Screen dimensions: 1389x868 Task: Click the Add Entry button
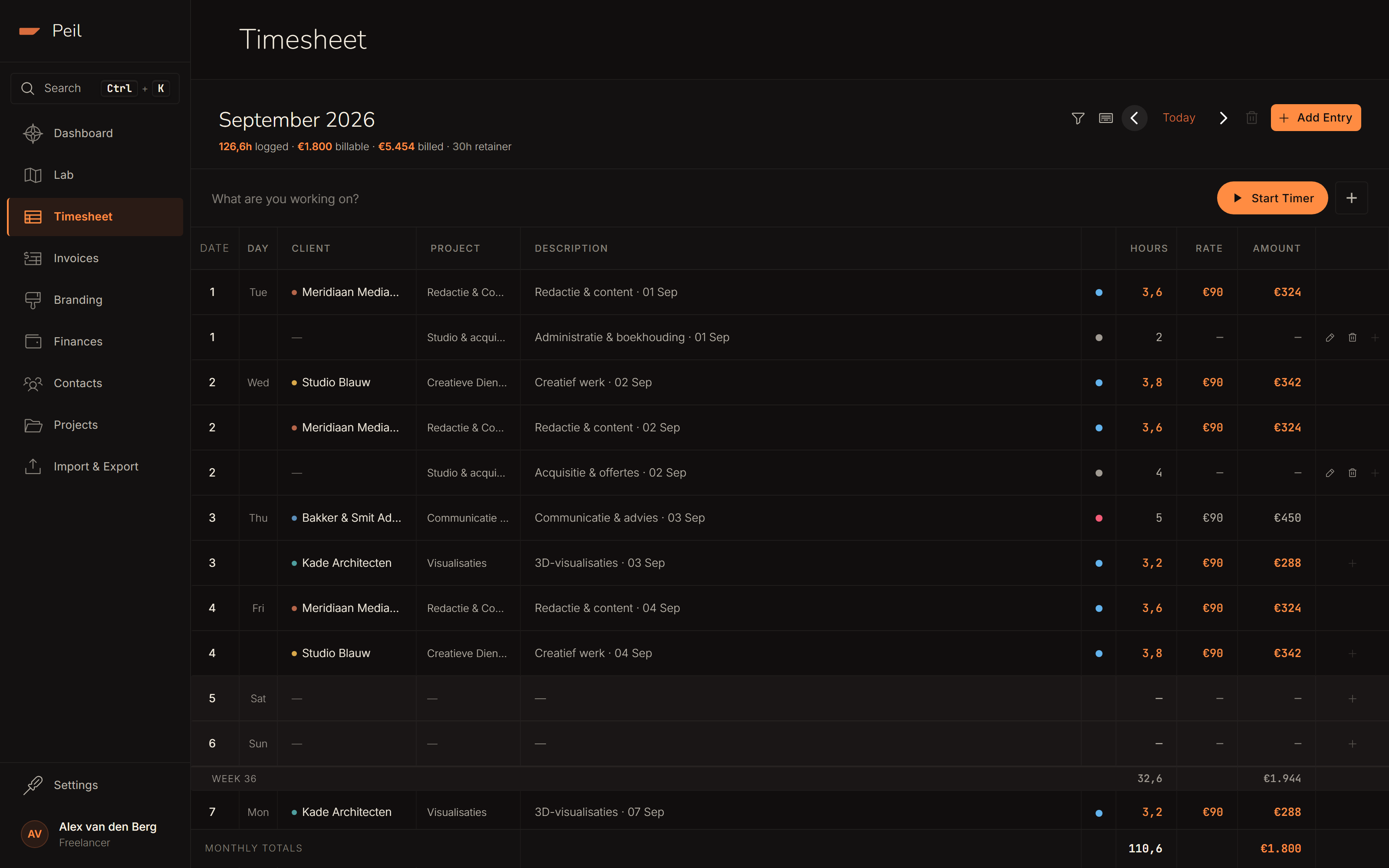click(1316, 118)
